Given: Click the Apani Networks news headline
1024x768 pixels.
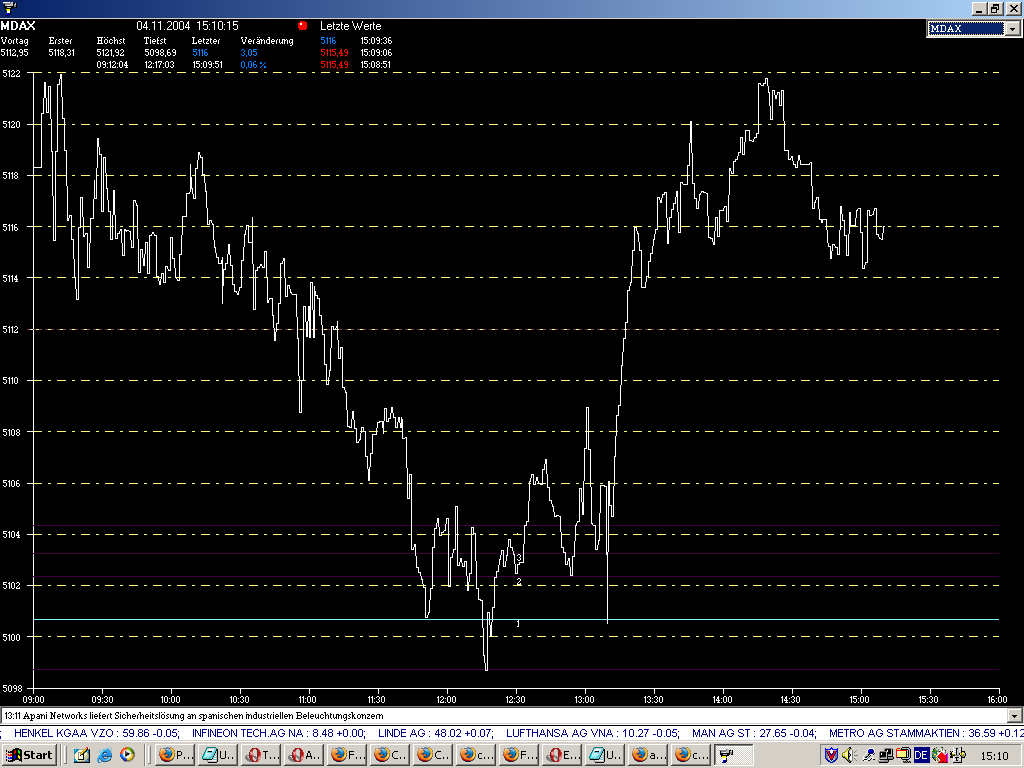Looking at the screenshot, I should tap(200, 716).
